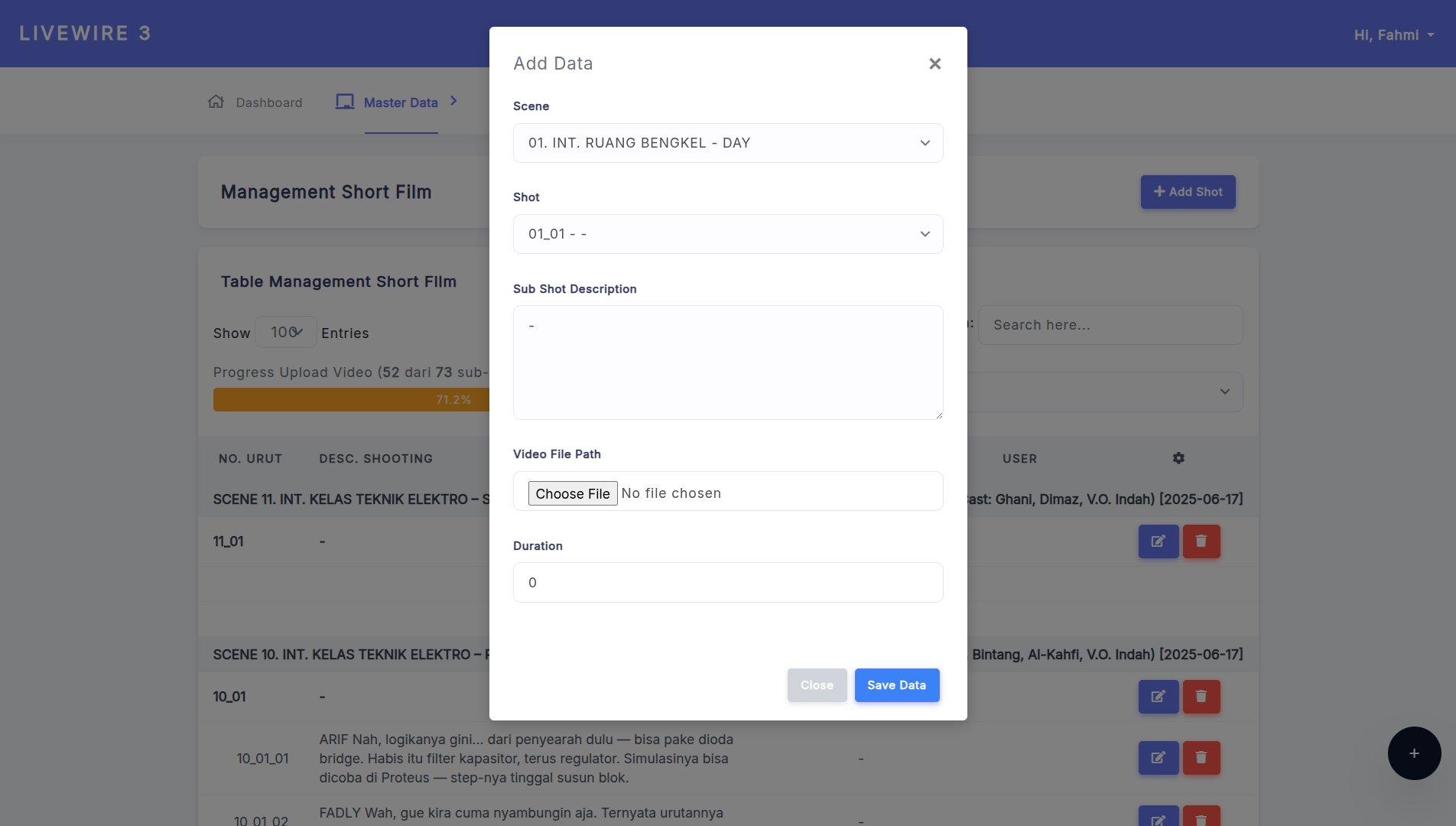Image resolution: width=1456 pixels, height=826 pixels.
Task: Go to the Dashboard menu item
Action: coord(268,102)
